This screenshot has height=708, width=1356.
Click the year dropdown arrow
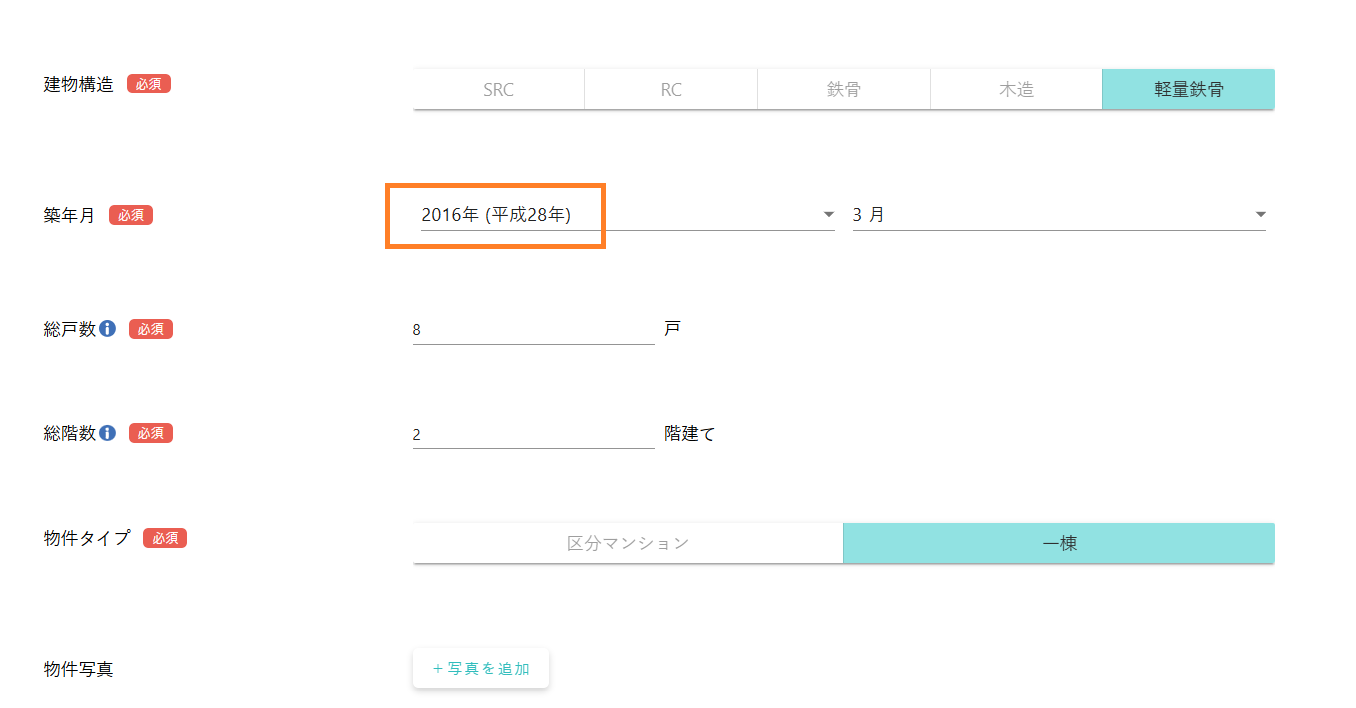828,215
